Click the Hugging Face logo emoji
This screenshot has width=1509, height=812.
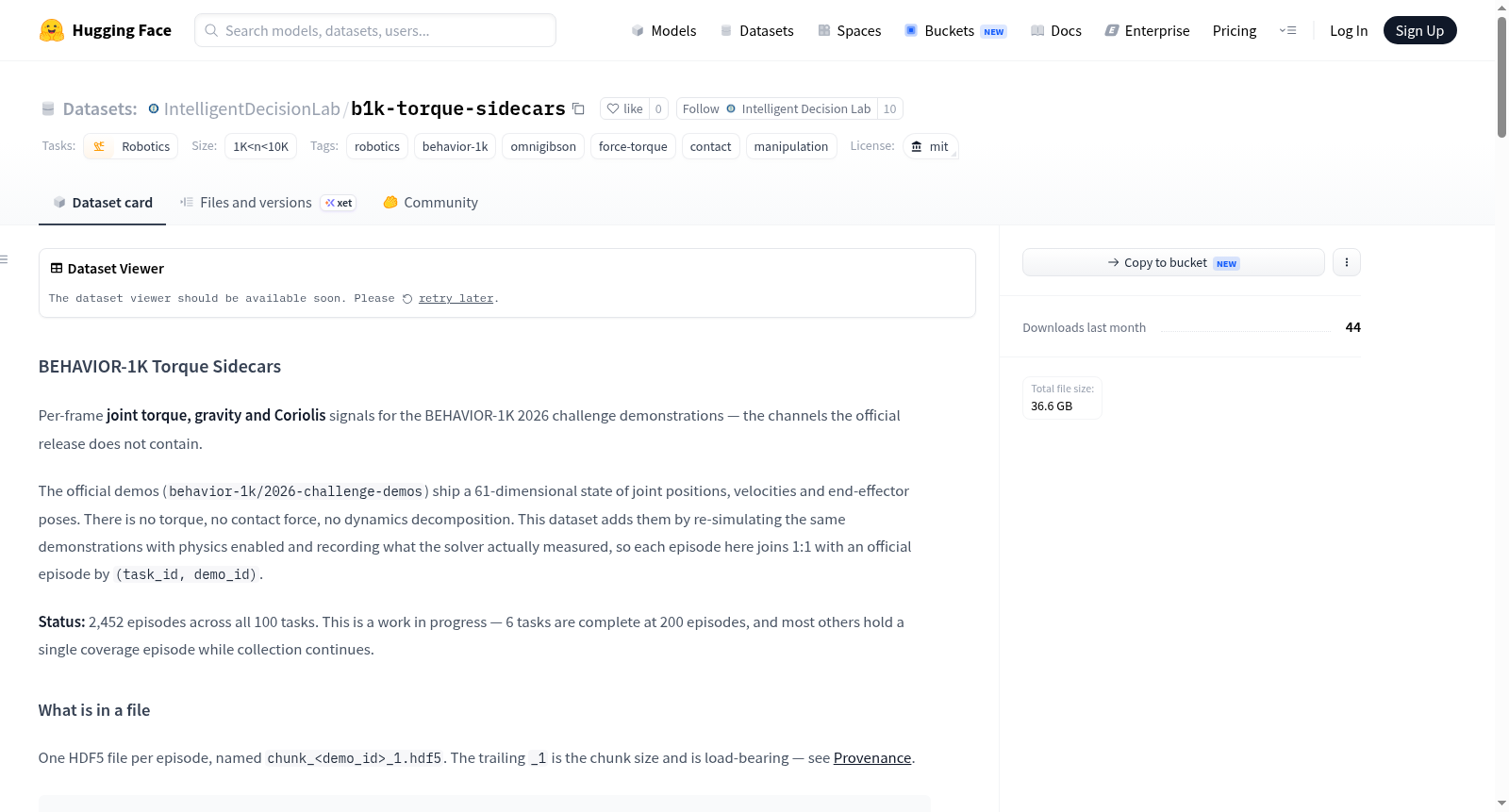(52, 30)
